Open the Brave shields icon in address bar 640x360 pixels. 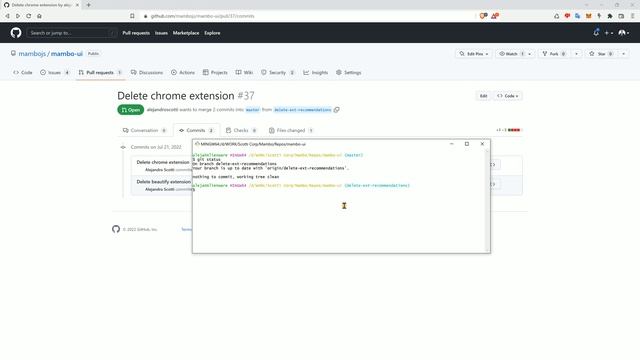coord(483,16)
